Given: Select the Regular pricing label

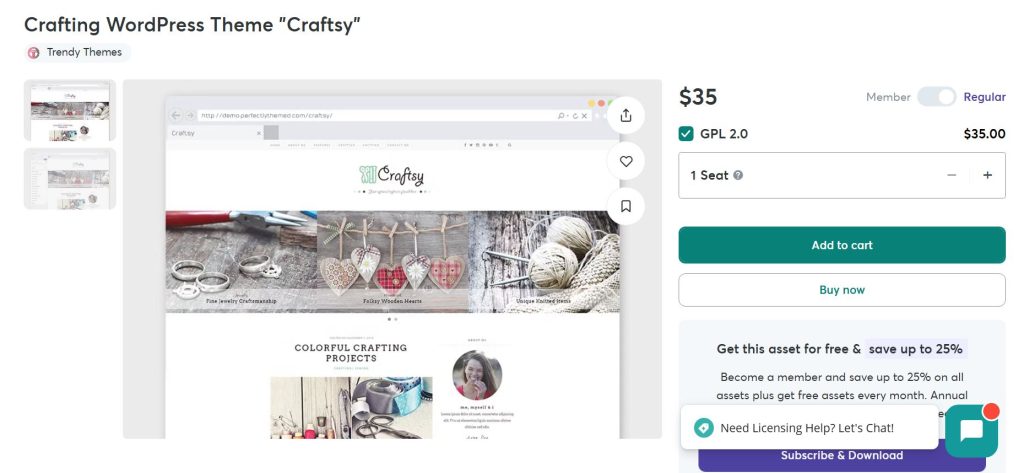Looking at the screenshot, I should click(984, 97).
